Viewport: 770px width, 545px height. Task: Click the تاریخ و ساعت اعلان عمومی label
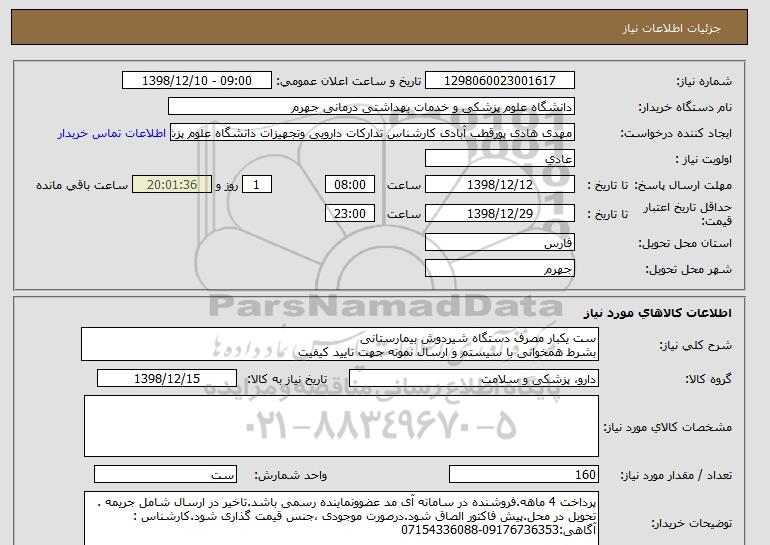(349, 82)
